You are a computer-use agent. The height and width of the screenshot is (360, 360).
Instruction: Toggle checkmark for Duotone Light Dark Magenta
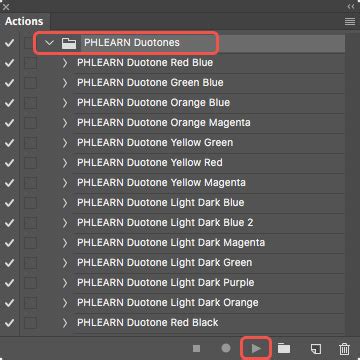point(10,243)
